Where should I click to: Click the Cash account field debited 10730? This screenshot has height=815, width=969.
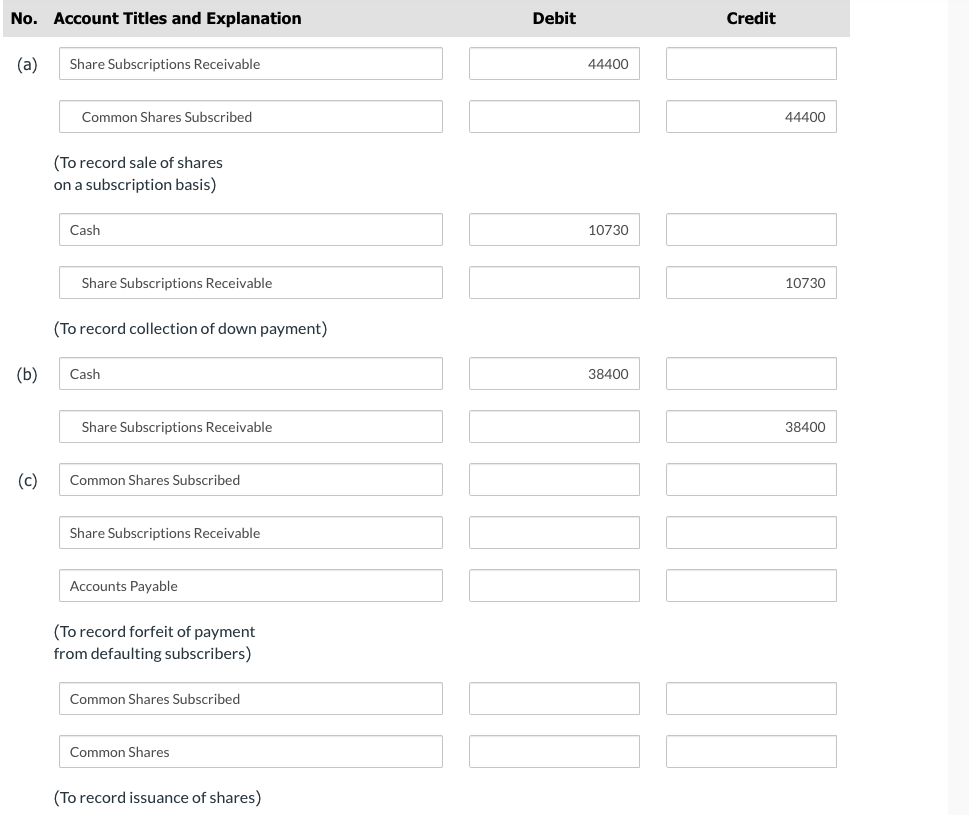[x=251, y=230]
